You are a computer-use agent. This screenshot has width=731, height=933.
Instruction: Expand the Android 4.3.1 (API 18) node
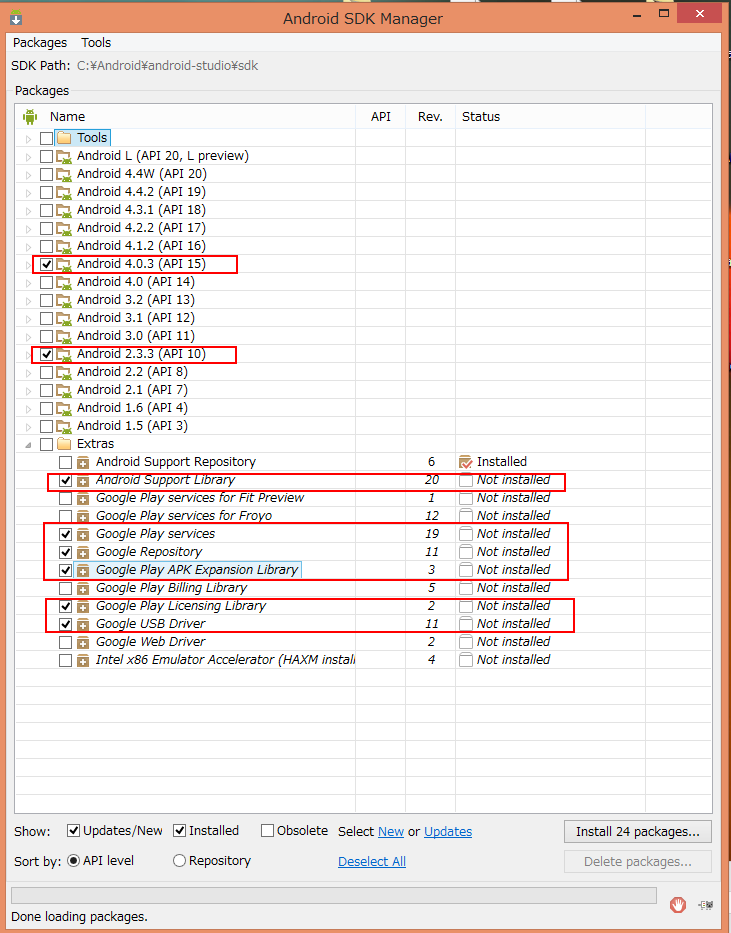[x=28, y=211]
